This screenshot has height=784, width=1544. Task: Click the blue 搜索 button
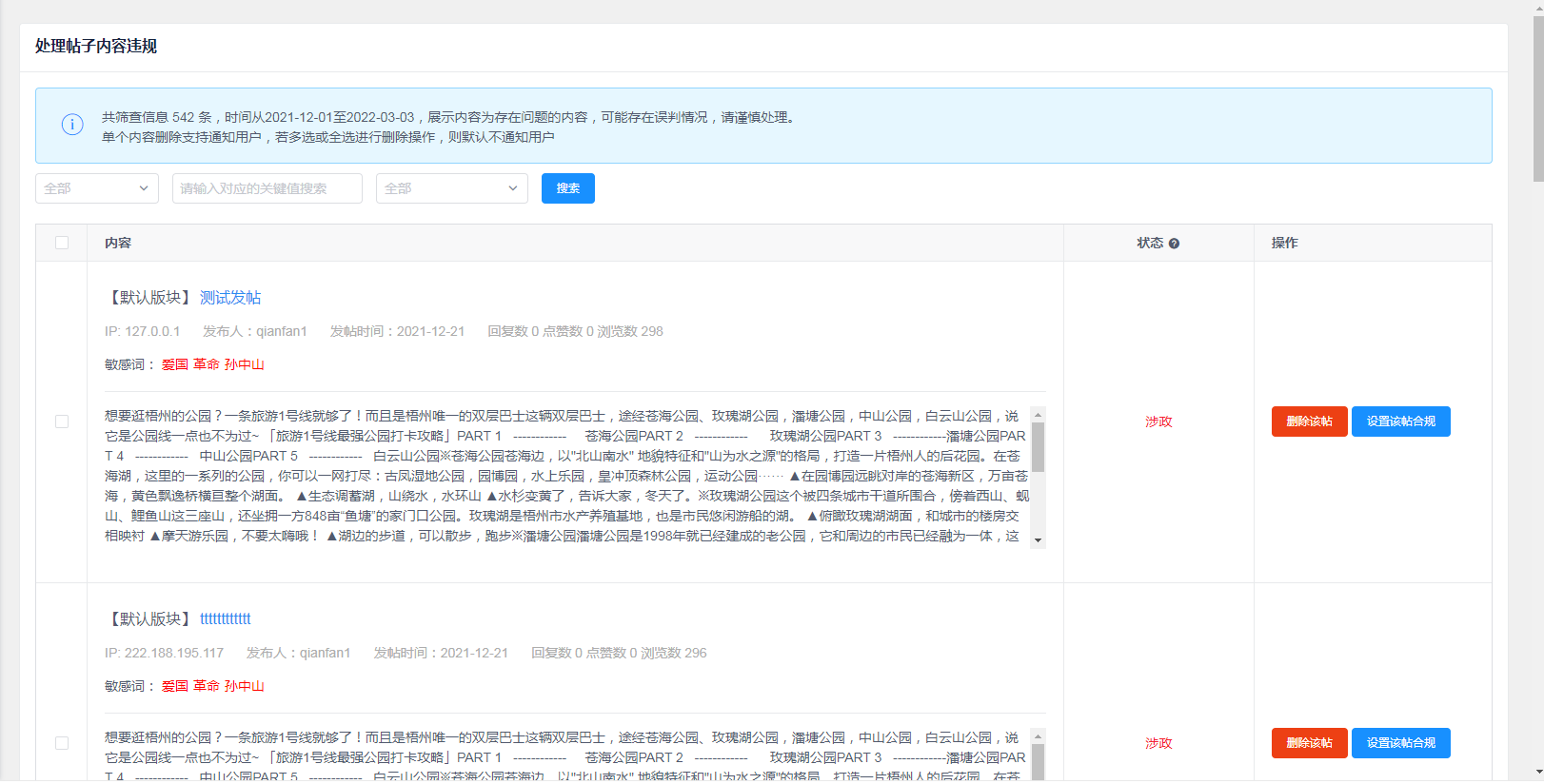pyautogui.click(x=568, y=188)
